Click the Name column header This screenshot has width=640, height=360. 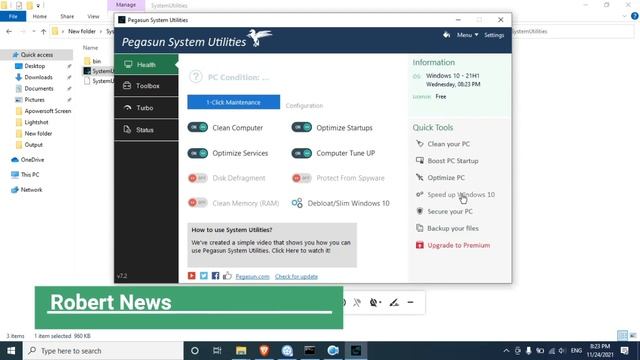pyautogui.click(x=91, y=48)
